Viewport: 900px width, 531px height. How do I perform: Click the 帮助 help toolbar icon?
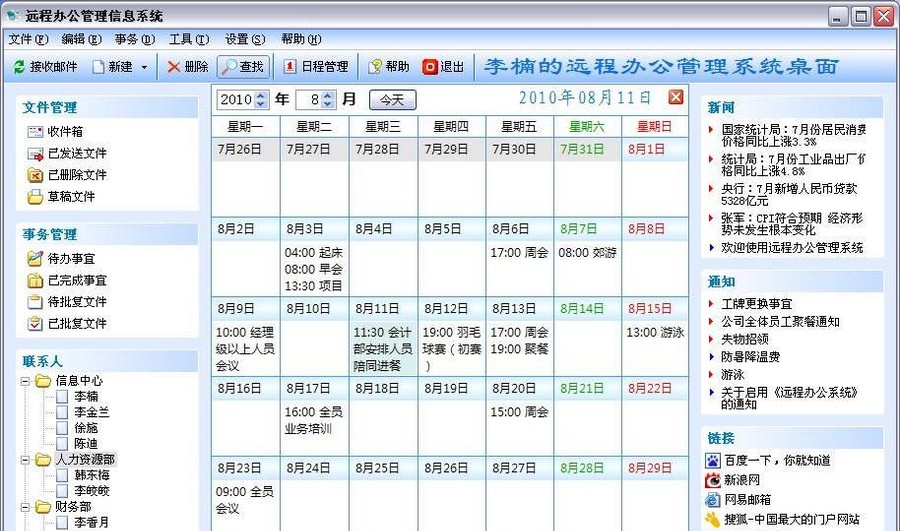[x=375, y=67]
